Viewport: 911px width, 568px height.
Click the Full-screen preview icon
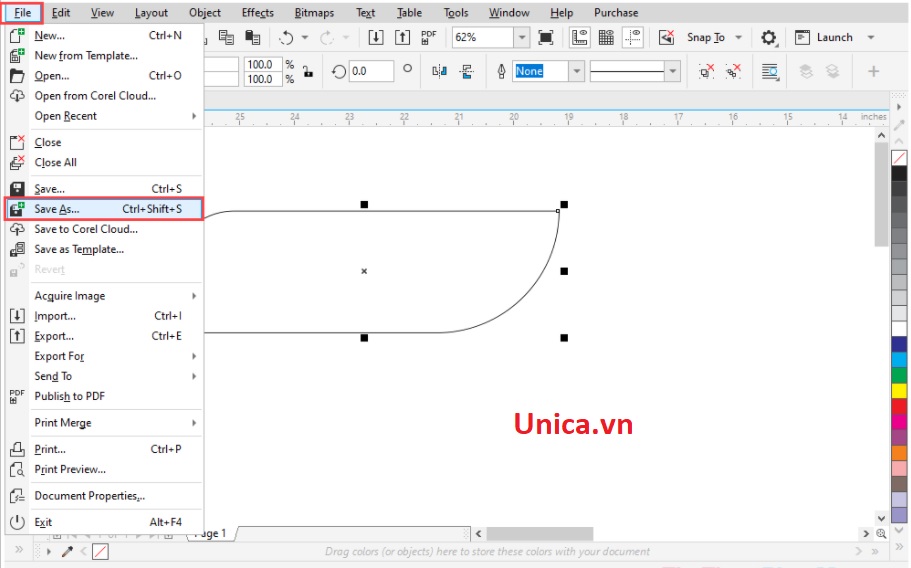coord(546,38)
